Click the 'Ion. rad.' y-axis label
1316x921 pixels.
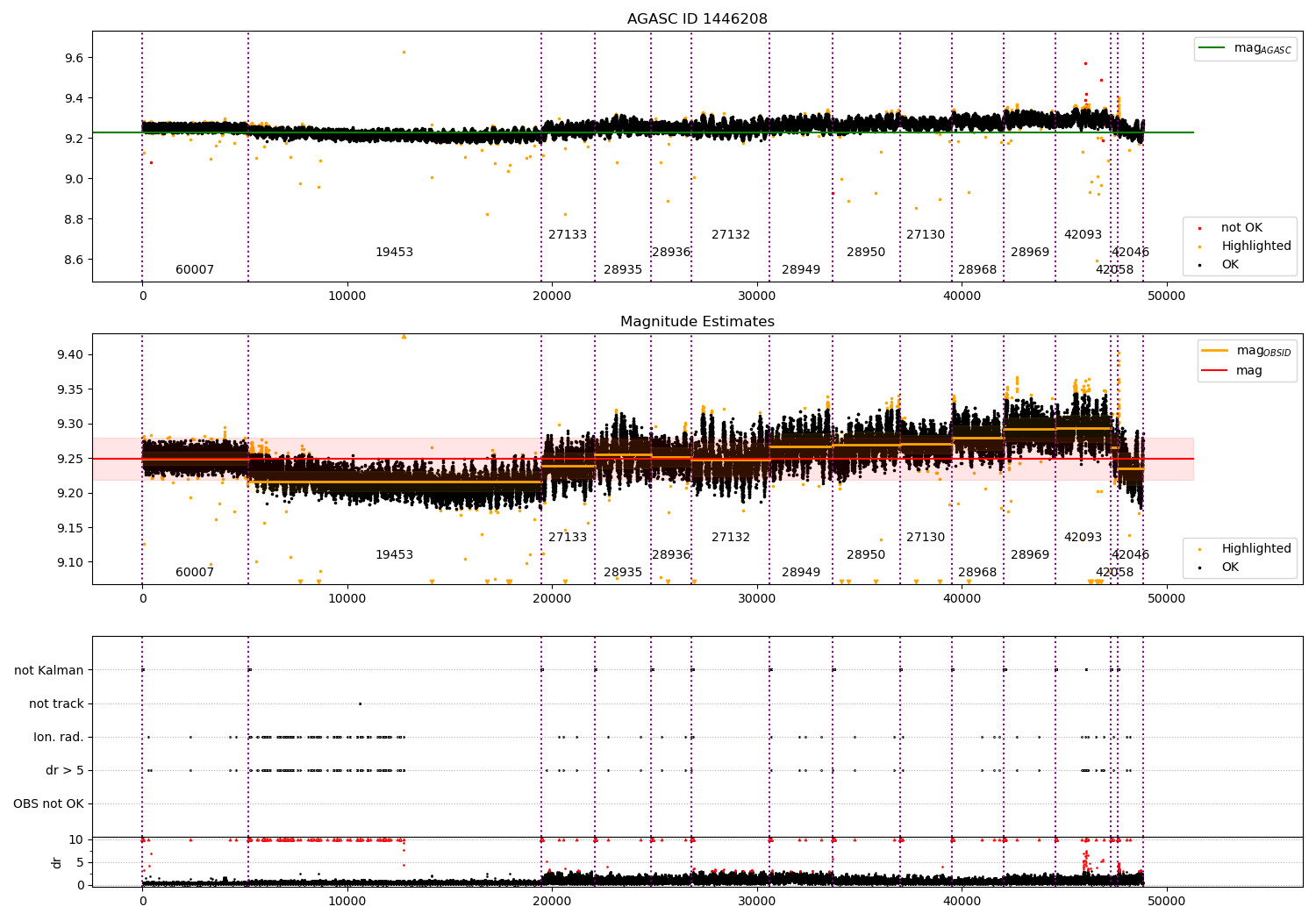(59, 737)
